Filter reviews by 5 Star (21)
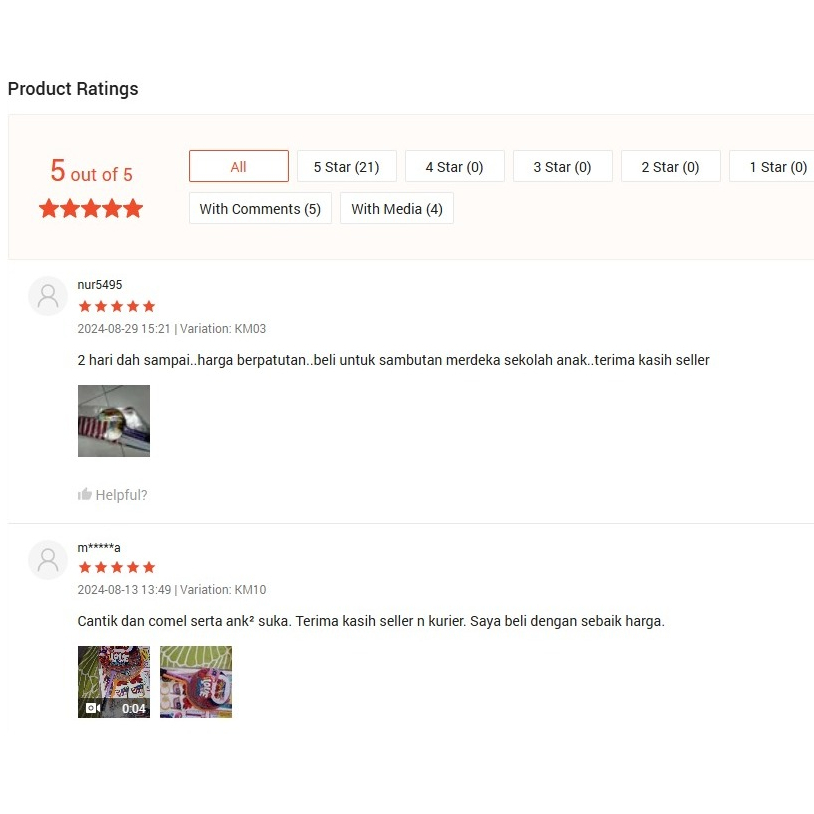This screenshot has height=814, width=814. [x=346, y=167]
